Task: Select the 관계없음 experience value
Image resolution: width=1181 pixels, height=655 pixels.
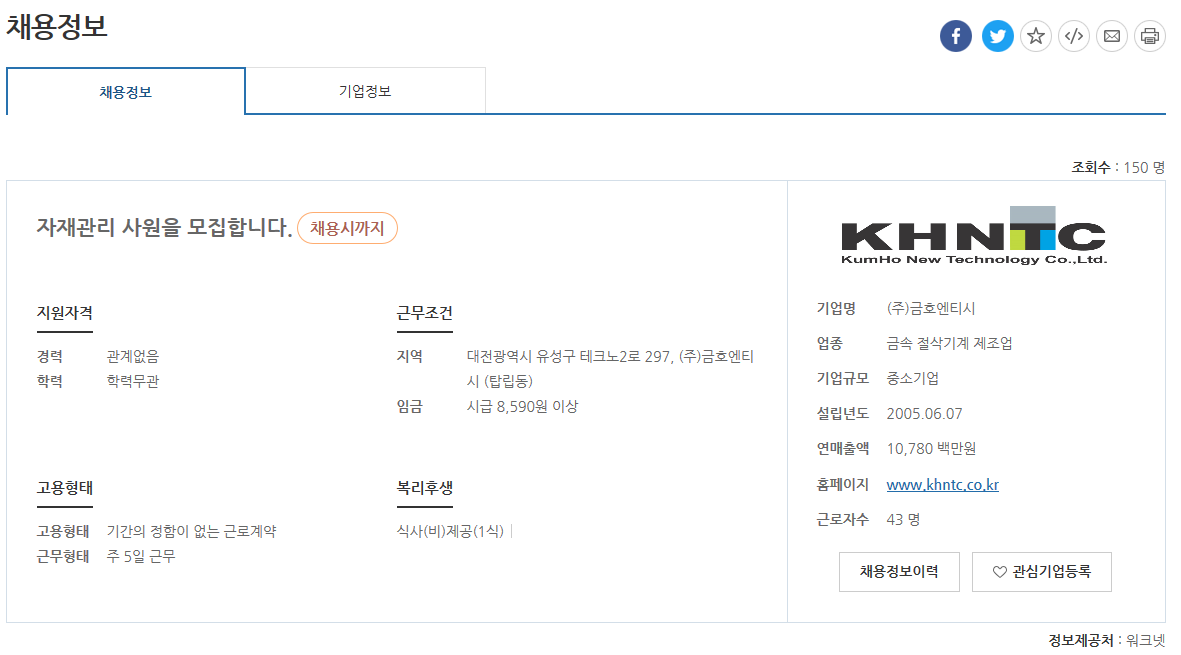Action: point(133,356)
